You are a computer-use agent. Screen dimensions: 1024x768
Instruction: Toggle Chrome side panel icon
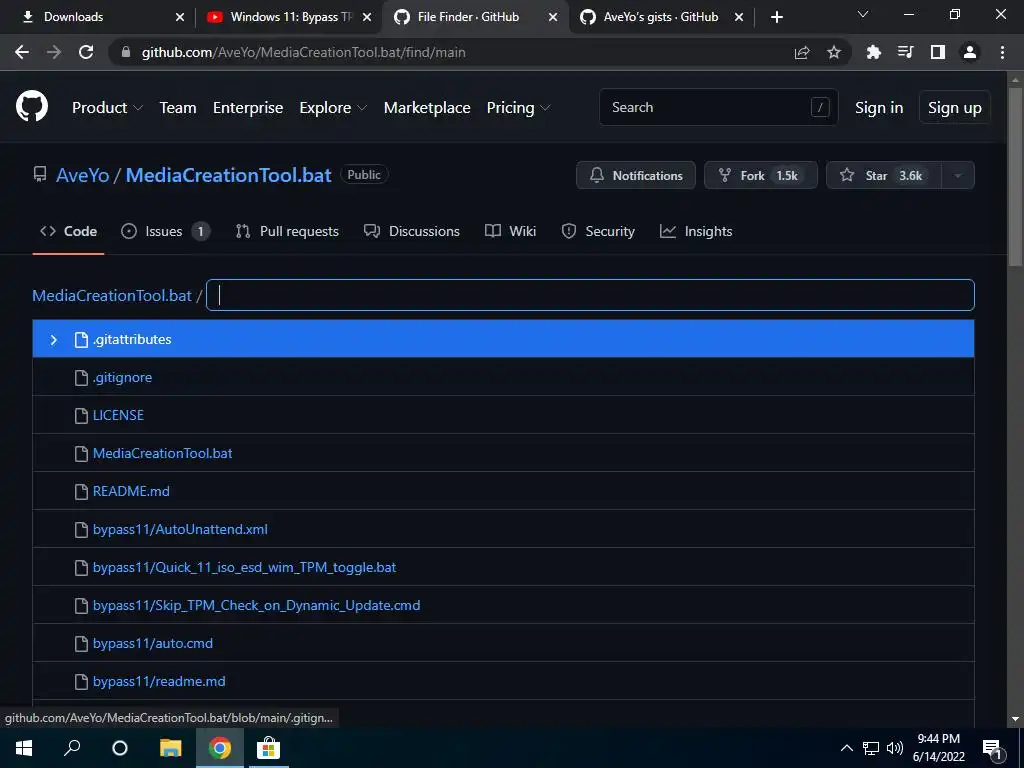938,52
